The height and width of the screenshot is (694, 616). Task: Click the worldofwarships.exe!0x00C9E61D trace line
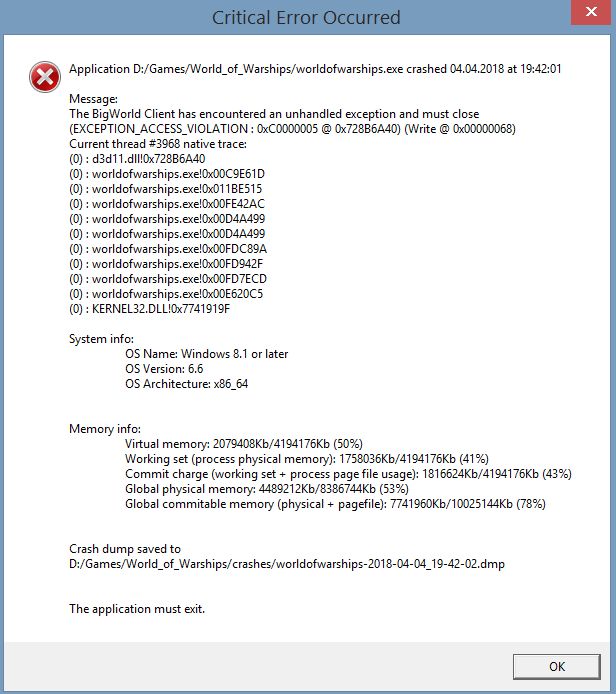pyautogui.click(x=167, y=174)
